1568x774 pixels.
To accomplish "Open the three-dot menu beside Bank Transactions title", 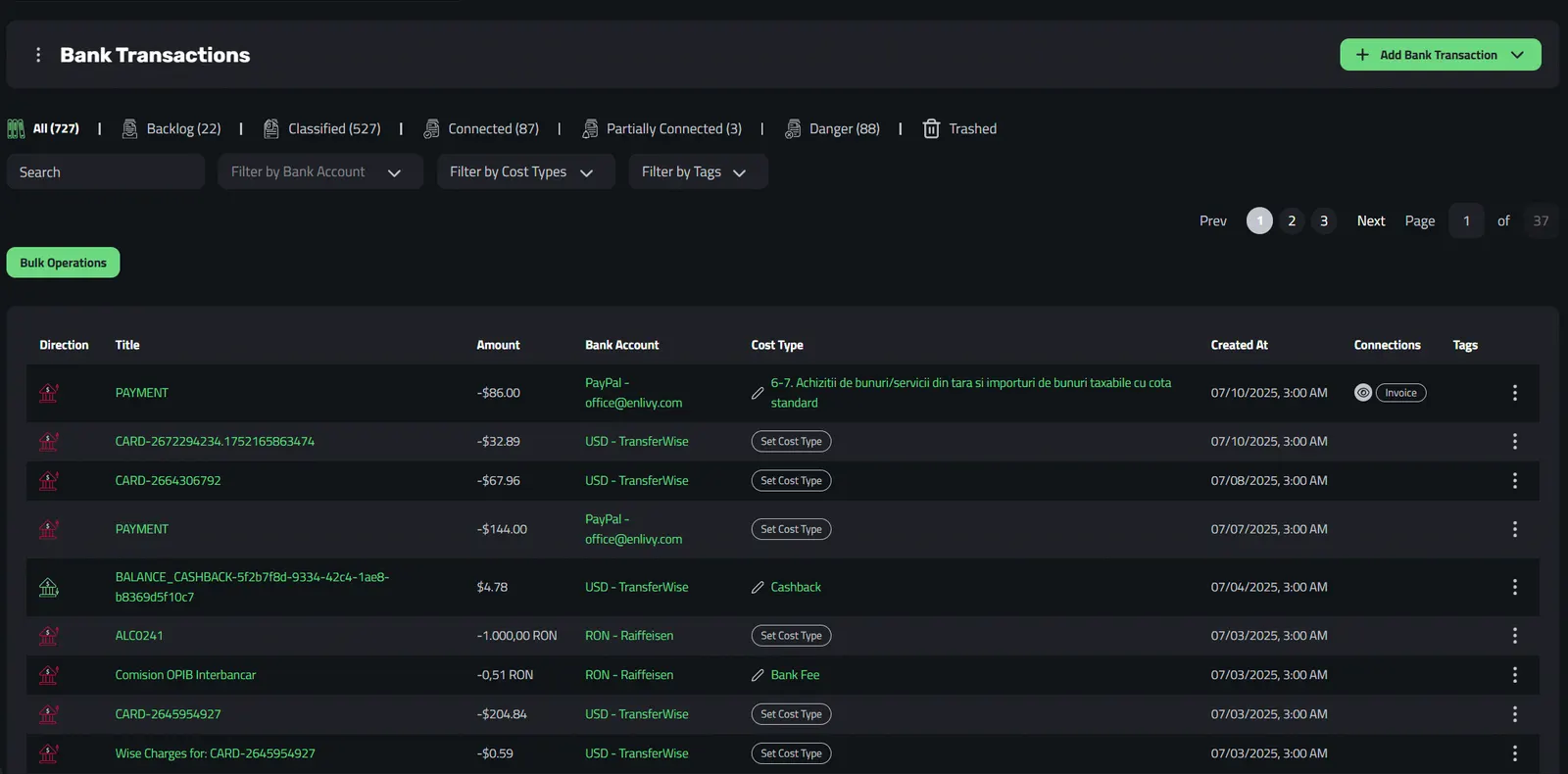I will click(x=38, y=55).
